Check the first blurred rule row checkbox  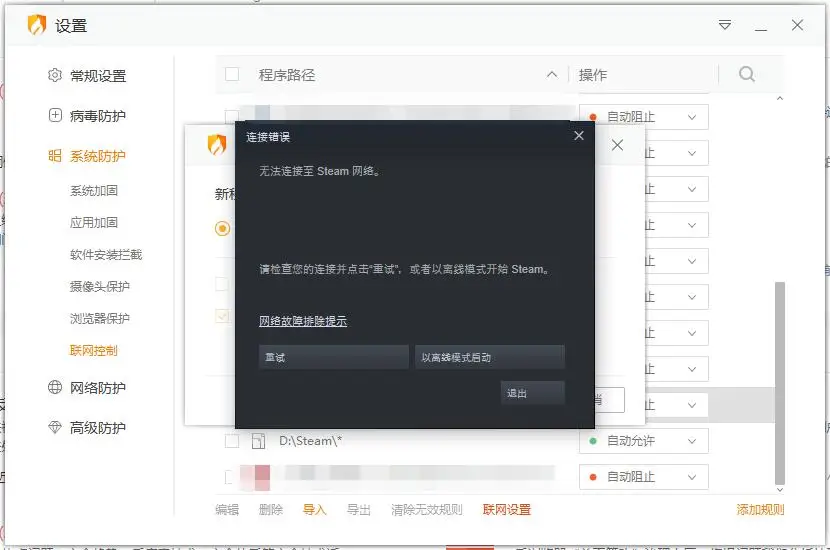pyautogui.click(x=231, y=116)
